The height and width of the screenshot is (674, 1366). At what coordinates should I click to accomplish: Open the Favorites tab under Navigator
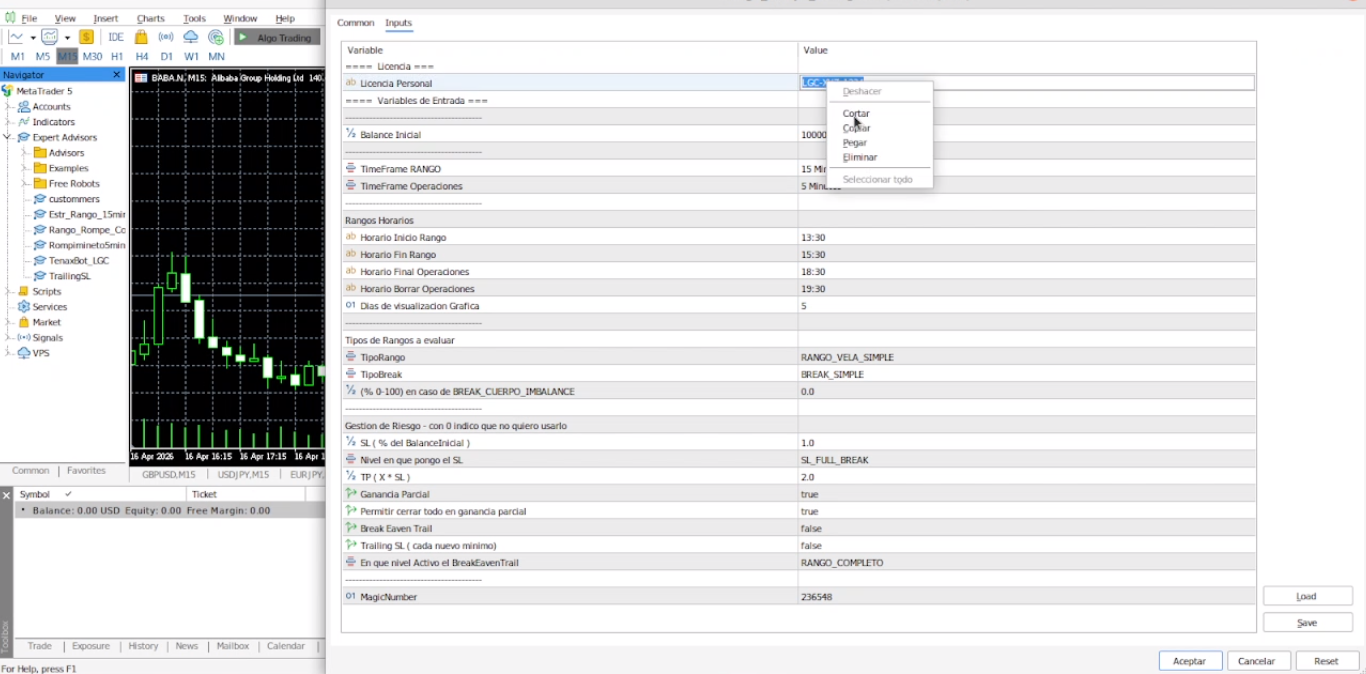[x=86, y=470]
